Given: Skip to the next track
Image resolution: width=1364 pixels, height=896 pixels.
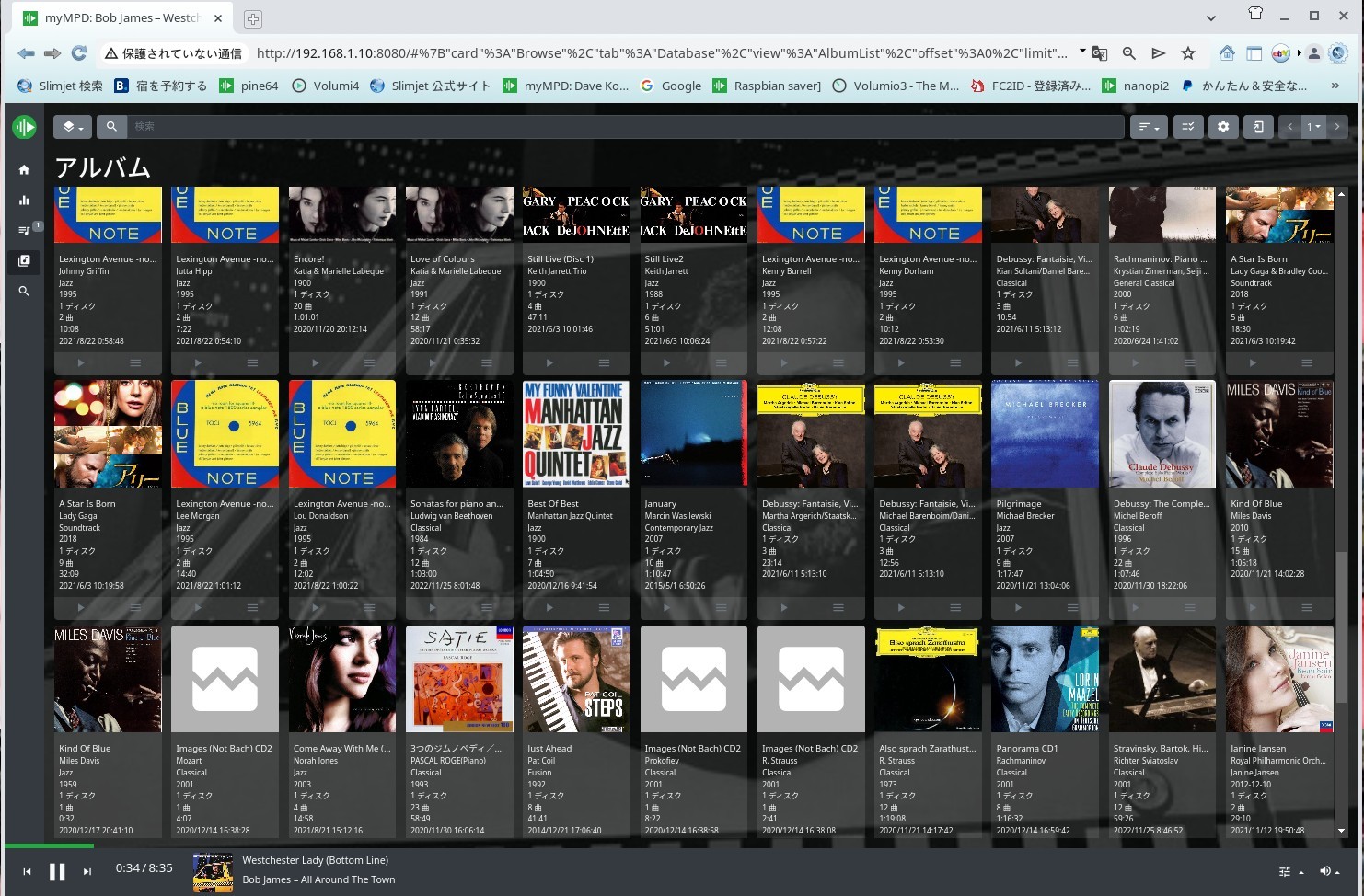Looking at the screenshot, I should point(87,871).
